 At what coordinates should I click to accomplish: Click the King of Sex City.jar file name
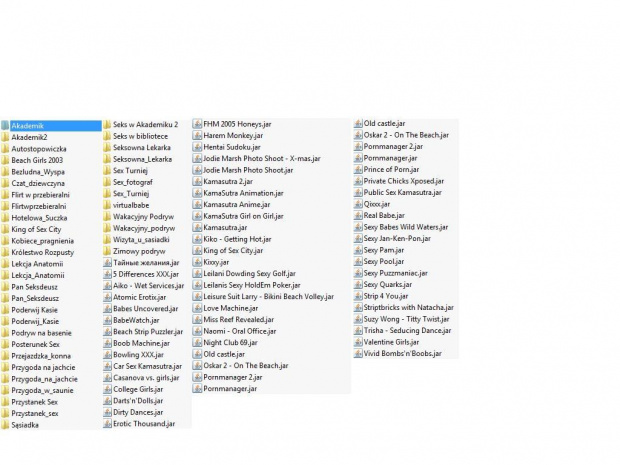coord(233,250)
